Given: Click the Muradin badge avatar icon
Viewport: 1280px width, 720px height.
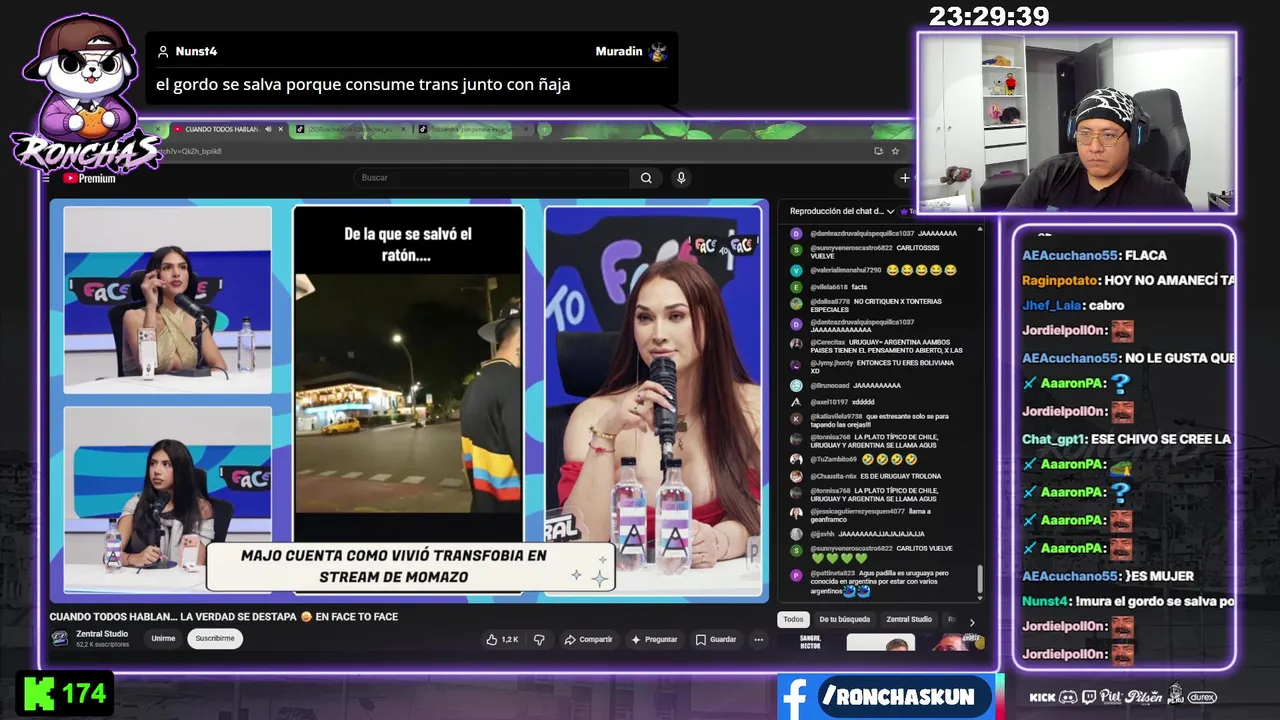Looking at the screenshot, I should 658,52.
